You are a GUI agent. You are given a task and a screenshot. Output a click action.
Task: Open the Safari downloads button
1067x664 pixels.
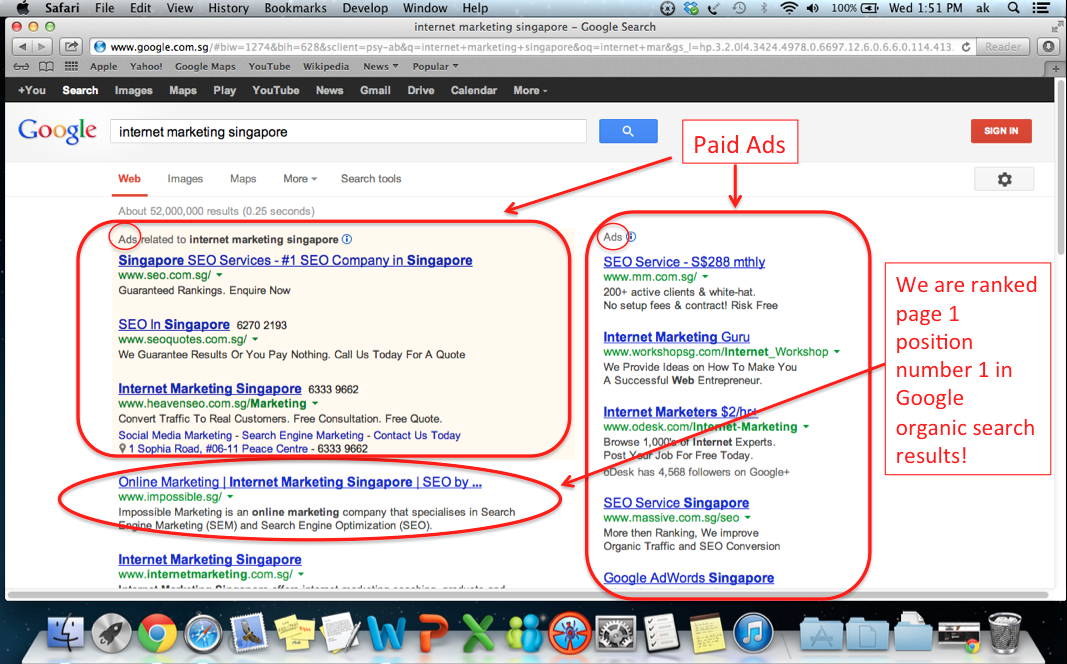pos(1049,47)
